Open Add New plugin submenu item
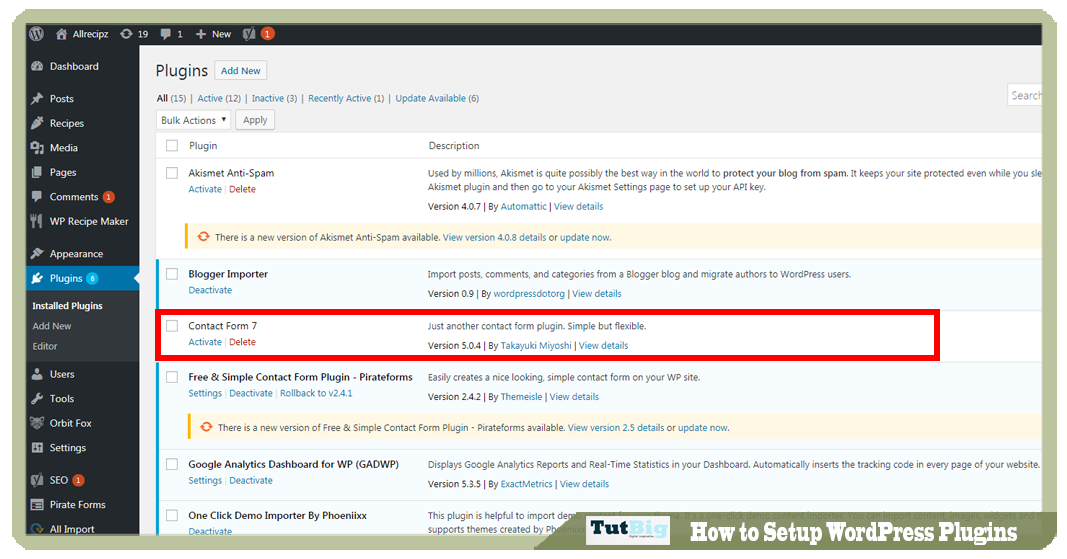The width and height of the screenshot is (1067, 559). click(52, 326)
